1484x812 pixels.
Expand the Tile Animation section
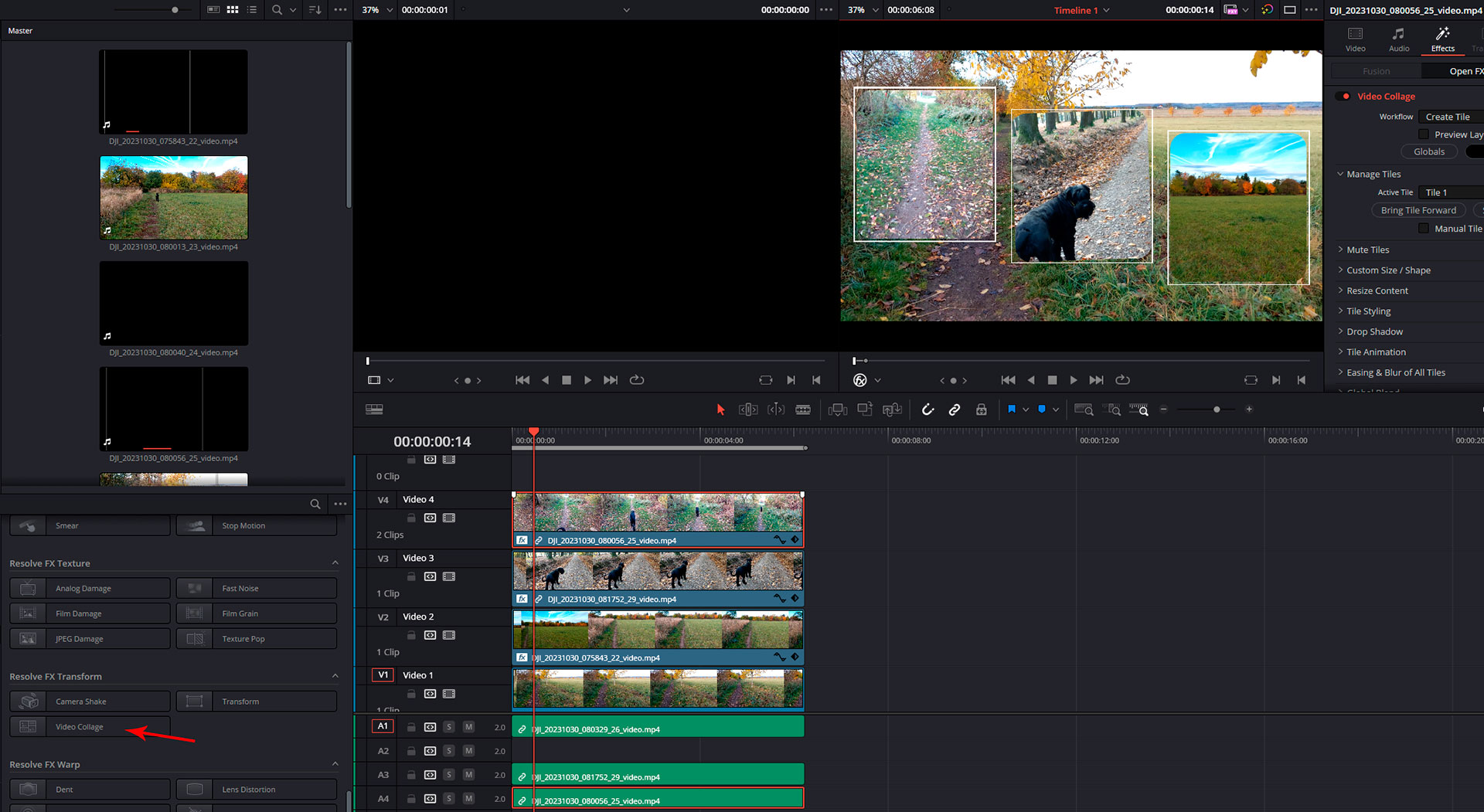tap(1340, 352)
